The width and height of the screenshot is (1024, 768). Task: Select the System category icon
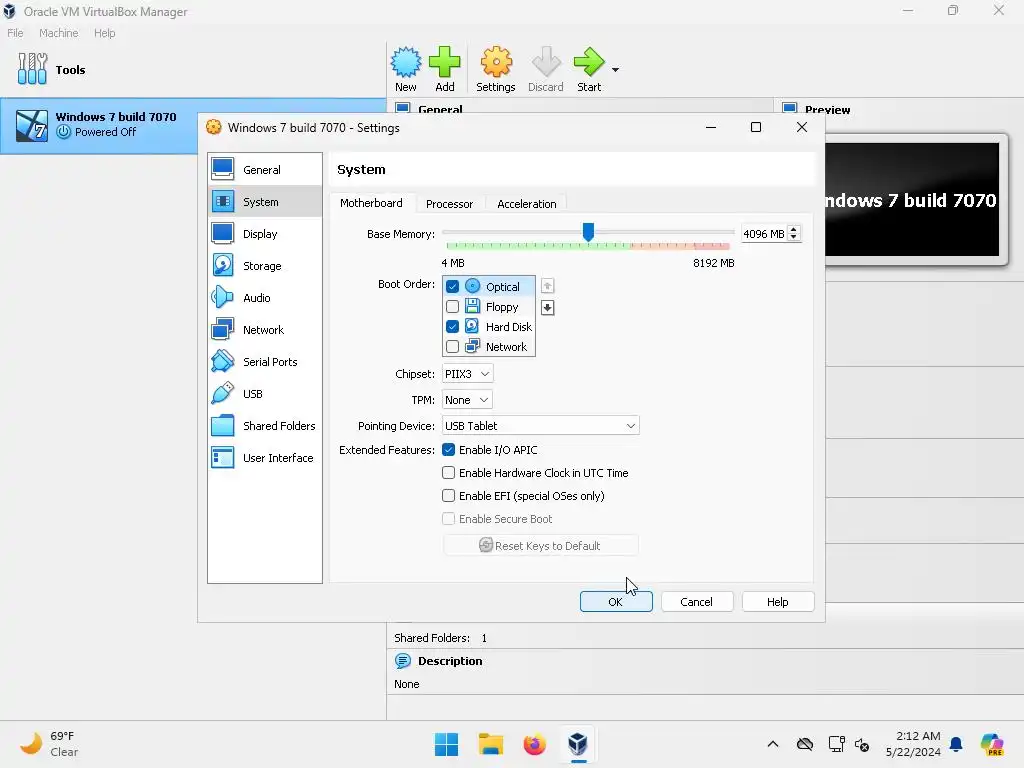(223, 201)
